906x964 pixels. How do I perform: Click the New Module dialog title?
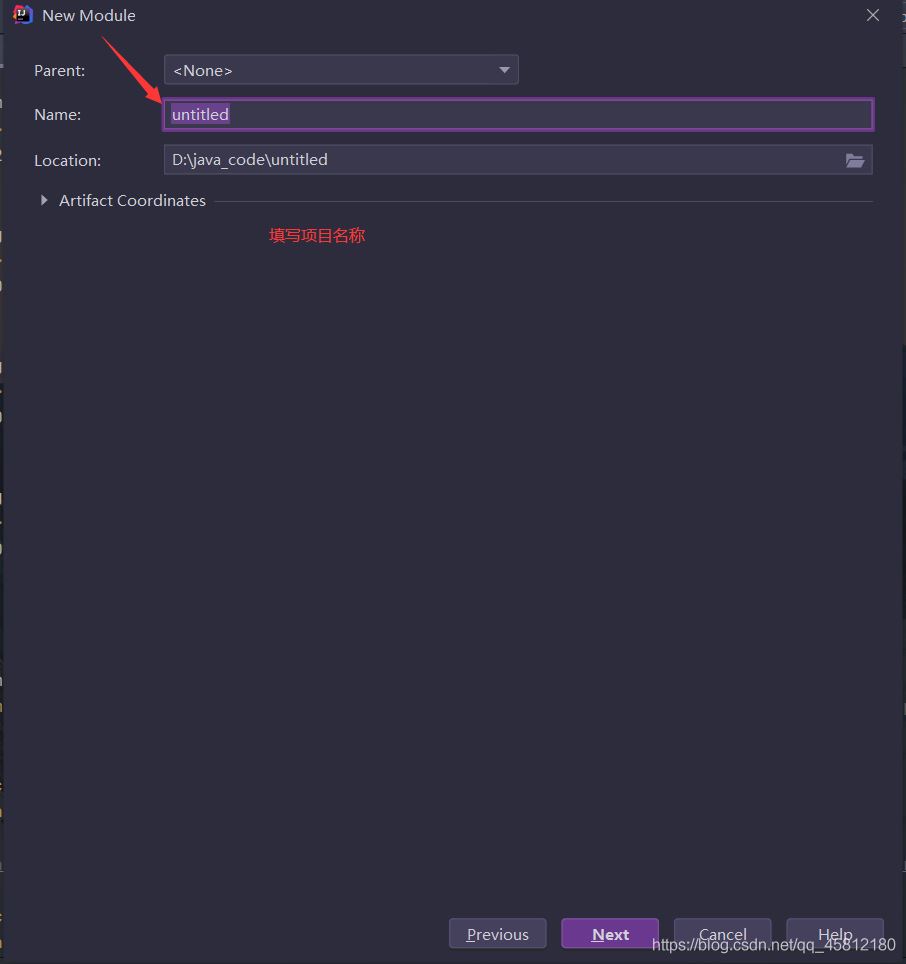[88, 15]
